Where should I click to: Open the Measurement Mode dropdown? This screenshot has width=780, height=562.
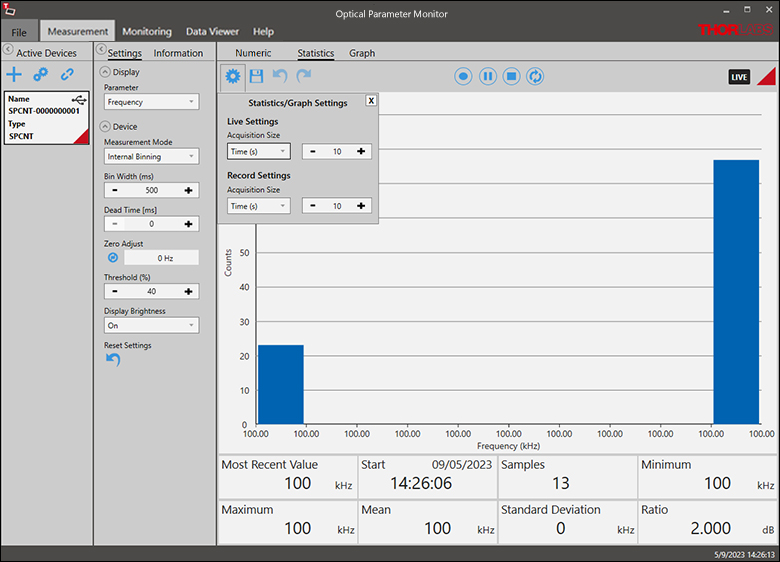click(151, 156)
